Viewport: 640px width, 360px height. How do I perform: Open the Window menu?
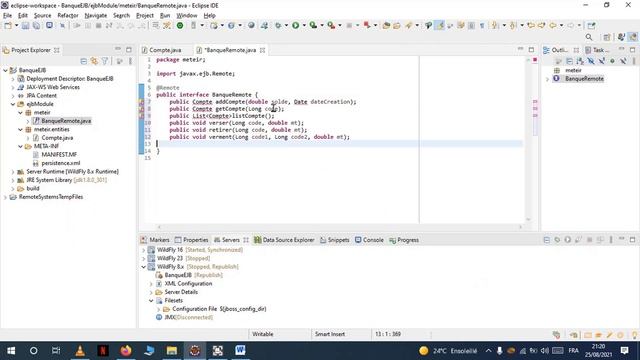[x=187, y=16]
